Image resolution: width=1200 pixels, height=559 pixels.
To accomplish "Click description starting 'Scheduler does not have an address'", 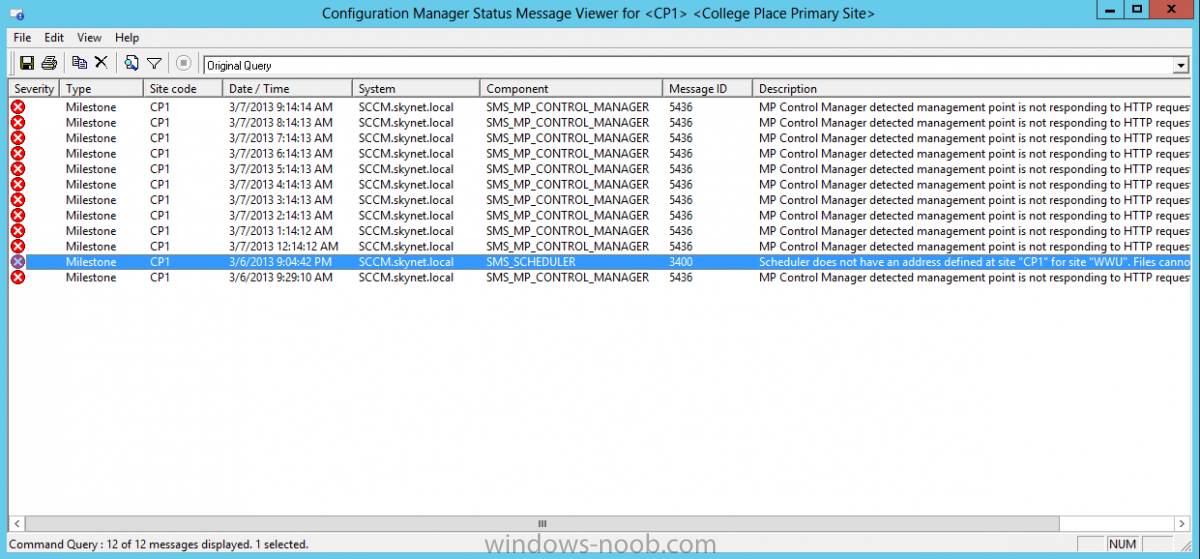I will tap(974, 262).
